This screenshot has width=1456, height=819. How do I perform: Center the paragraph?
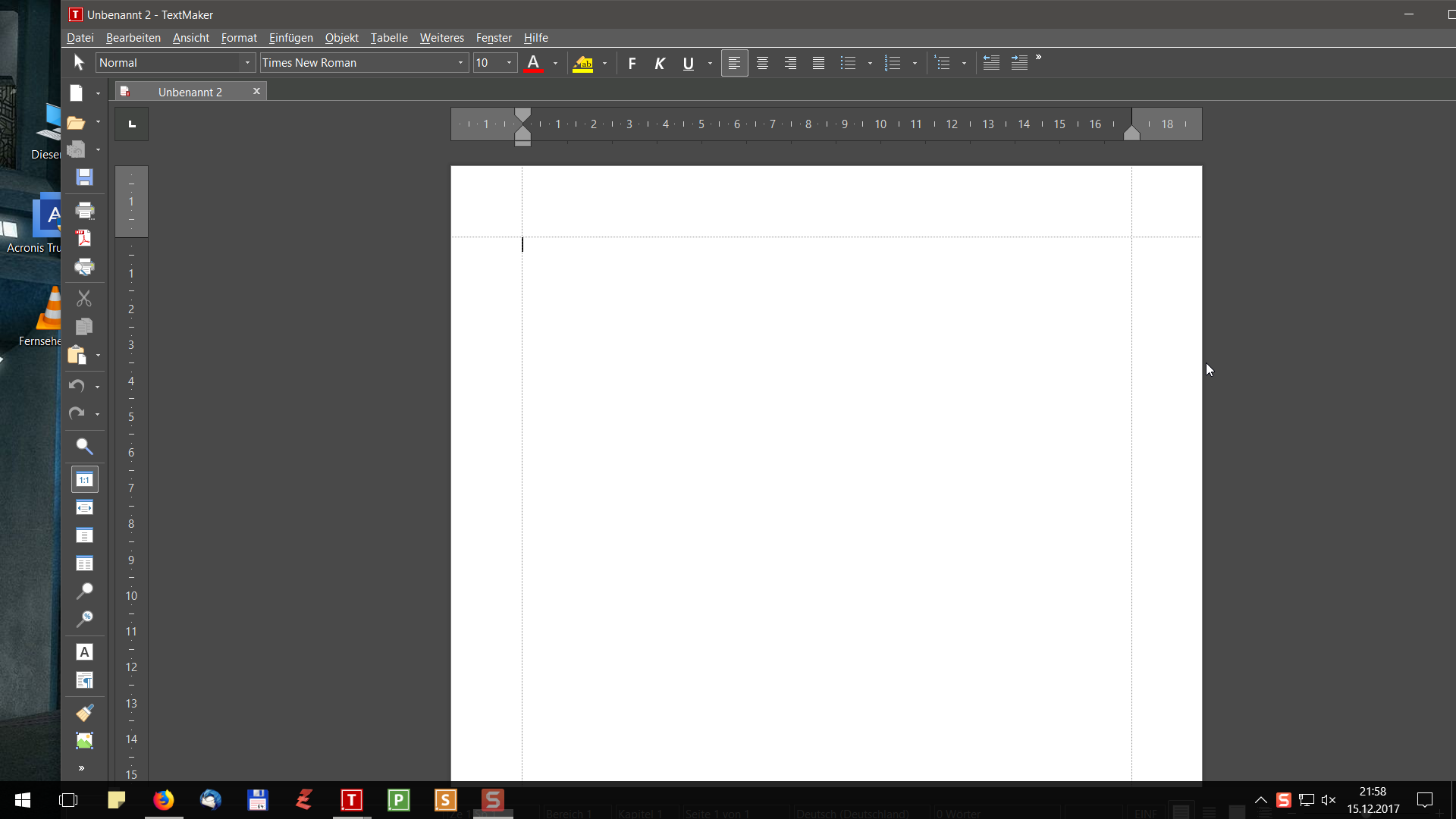coord(762,64)
